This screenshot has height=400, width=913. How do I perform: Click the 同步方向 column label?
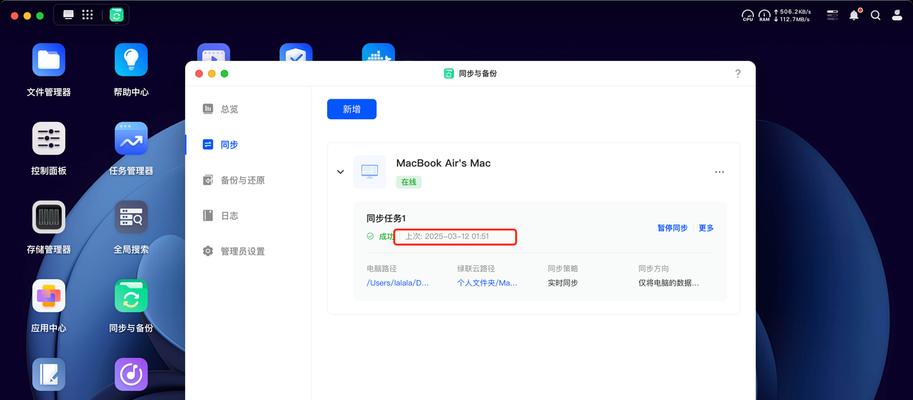pos(653,269)
